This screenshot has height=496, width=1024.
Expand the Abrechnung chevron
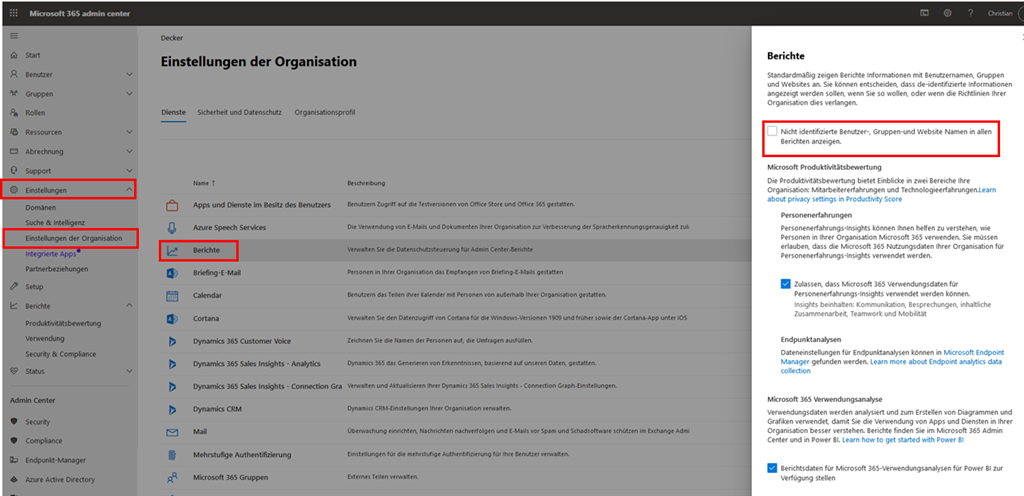tap(129, 151)
